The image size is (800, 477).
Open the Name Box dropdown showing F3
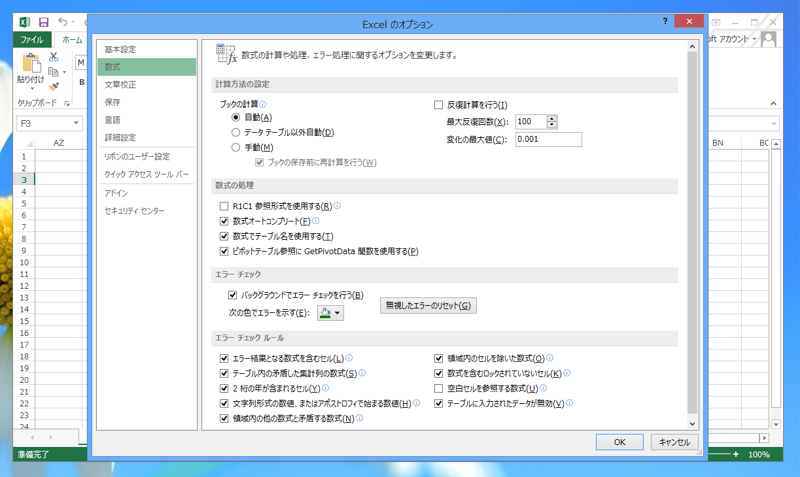coord(76,123)
